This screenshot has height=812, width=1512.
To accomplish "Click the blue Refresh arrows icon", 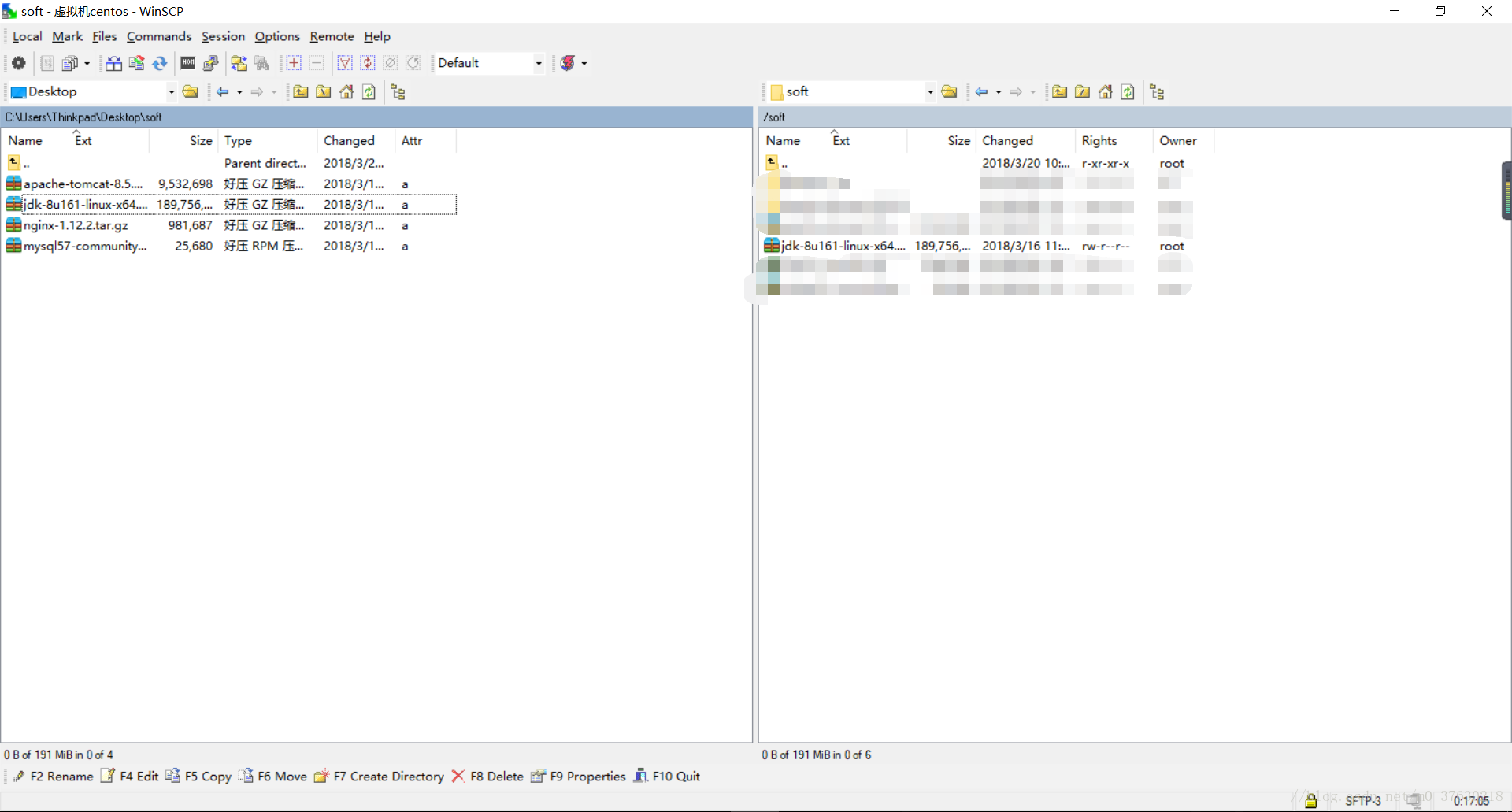I will (160, 63).
